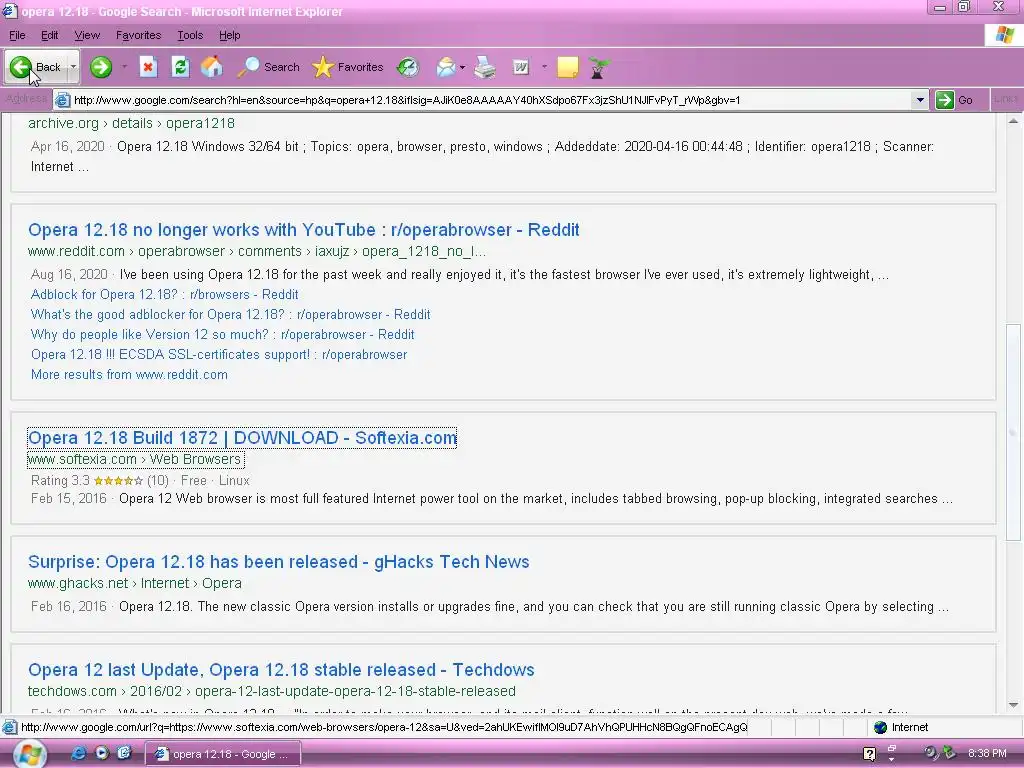Open the Edit with Word dropdown arrow

pyautogui.click(x=544, y=67)
